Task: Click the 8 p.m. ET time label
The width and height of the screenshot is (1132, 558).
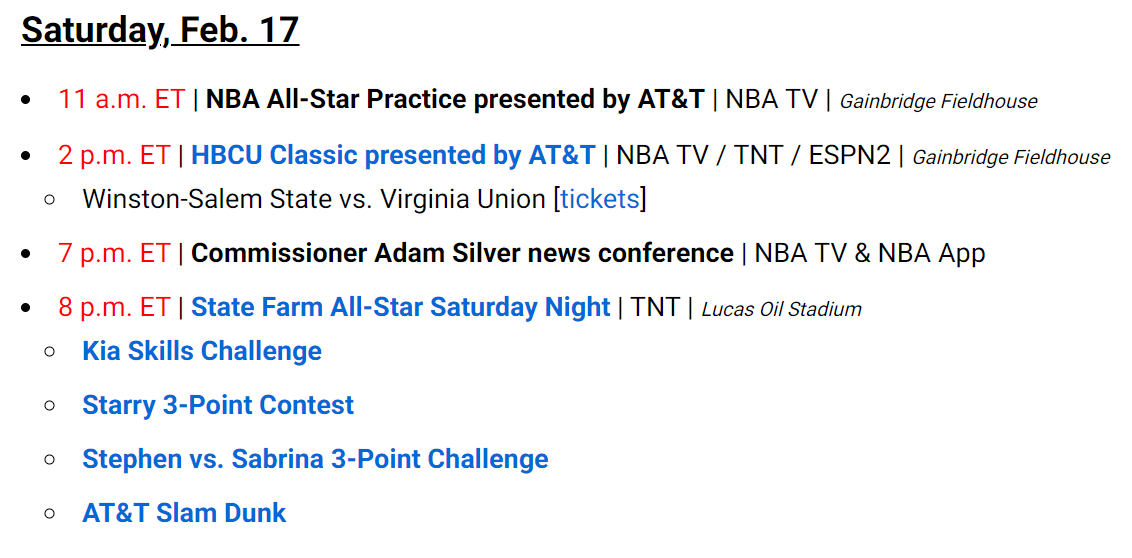Action: coord(114,308)
